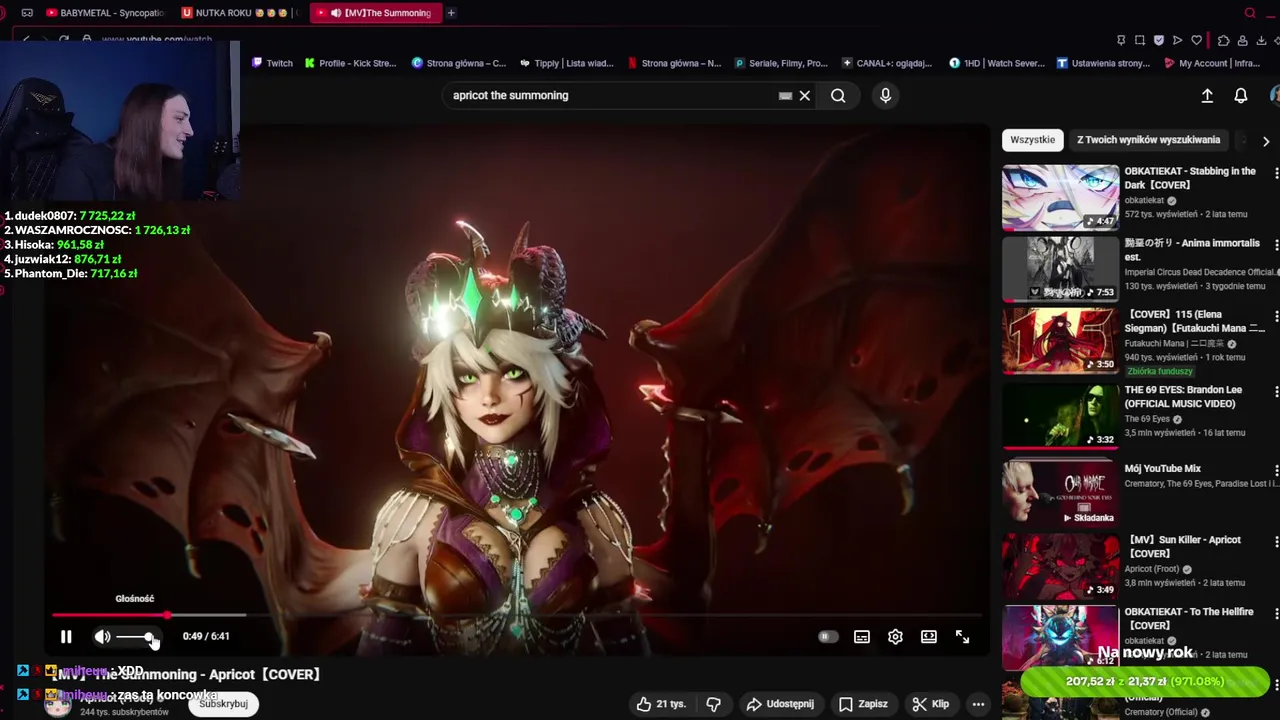Open THE 69 EYES Brandon Lee thumbnail

(1061, 416)
